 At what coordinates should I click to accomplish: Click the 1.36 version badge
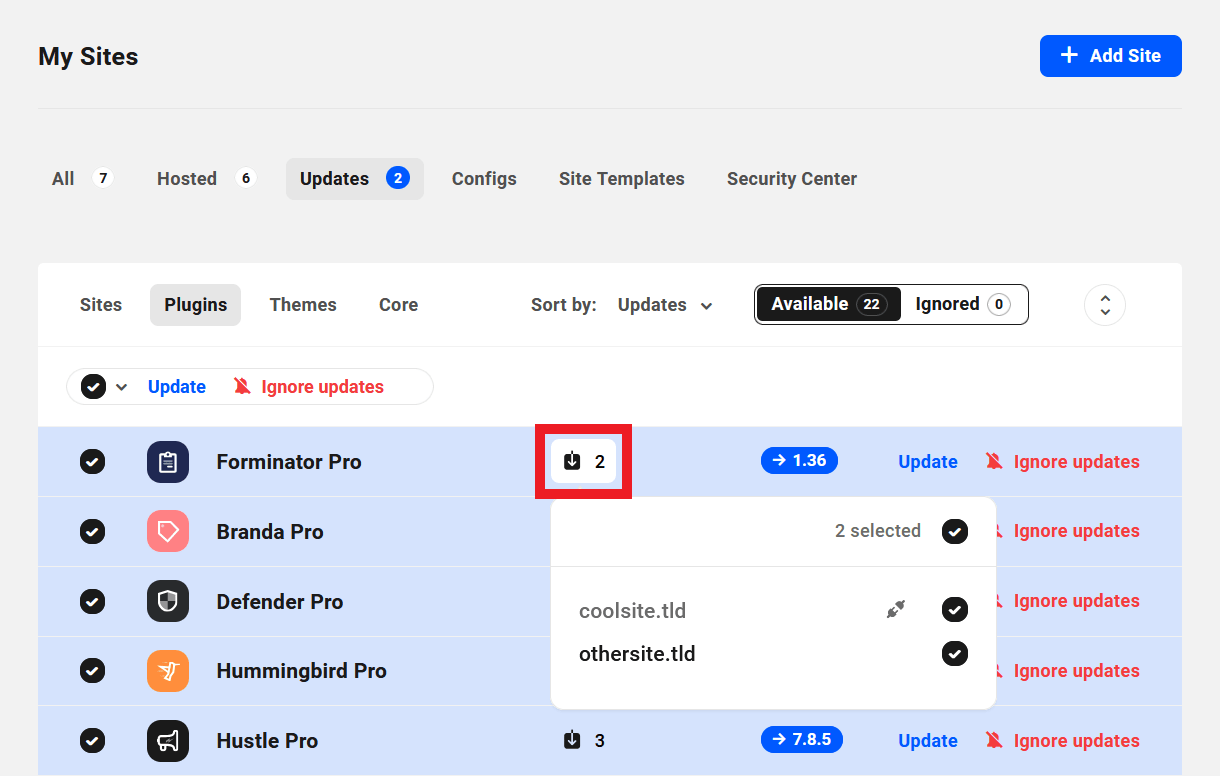[799, 461]
